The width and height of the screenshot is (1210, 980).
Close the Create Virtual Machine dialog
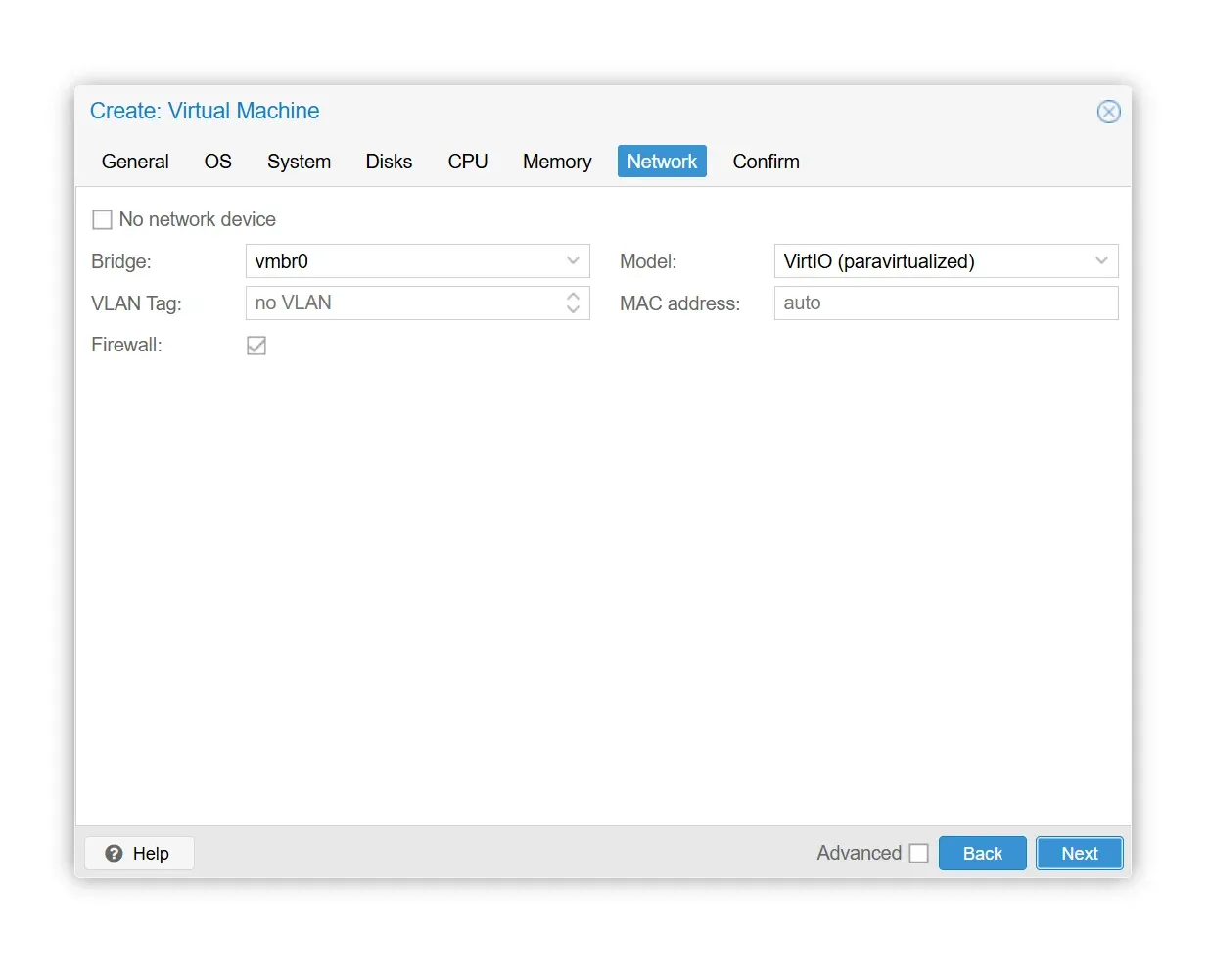1108,112
